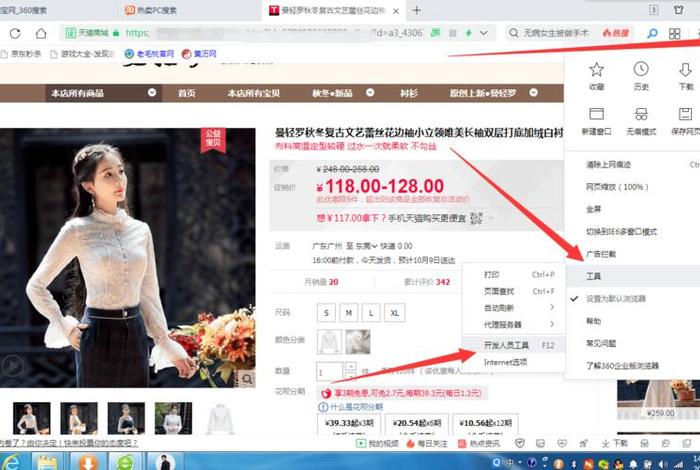Open the browser home page icon
The height and width of the screenshot is (470, 700).
tap(41, 33)
